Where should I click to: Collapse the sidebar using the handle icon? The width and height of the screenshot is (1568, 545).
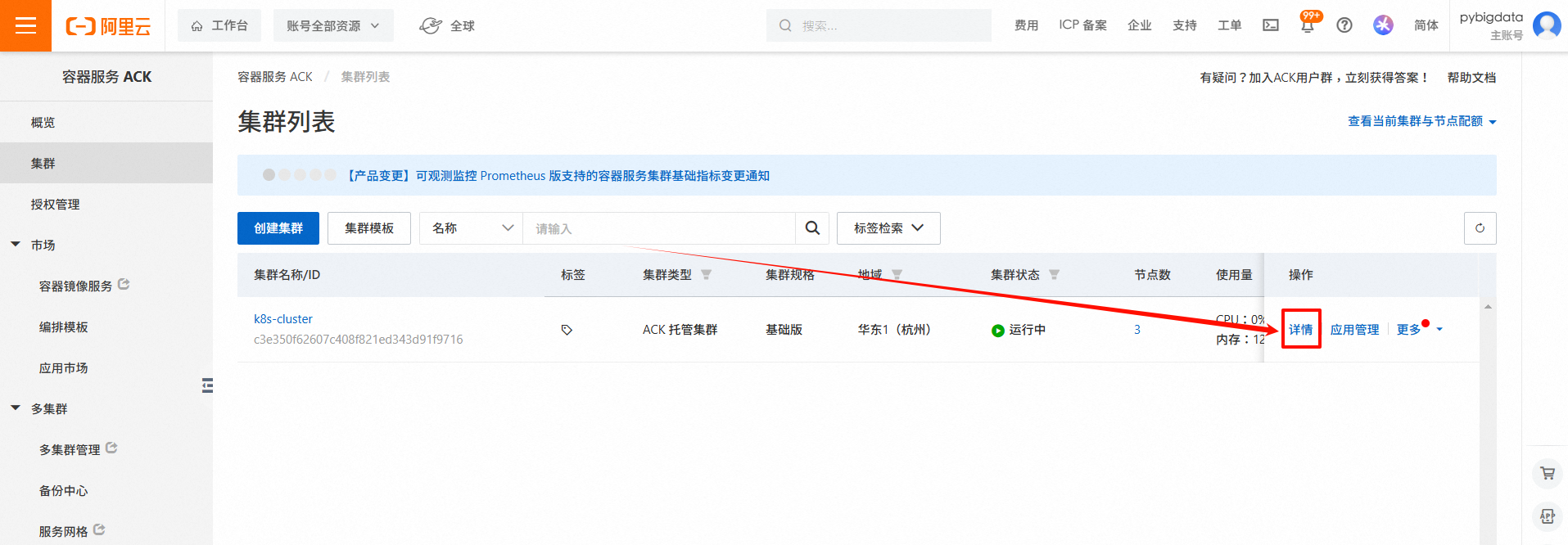click(208, 385)
